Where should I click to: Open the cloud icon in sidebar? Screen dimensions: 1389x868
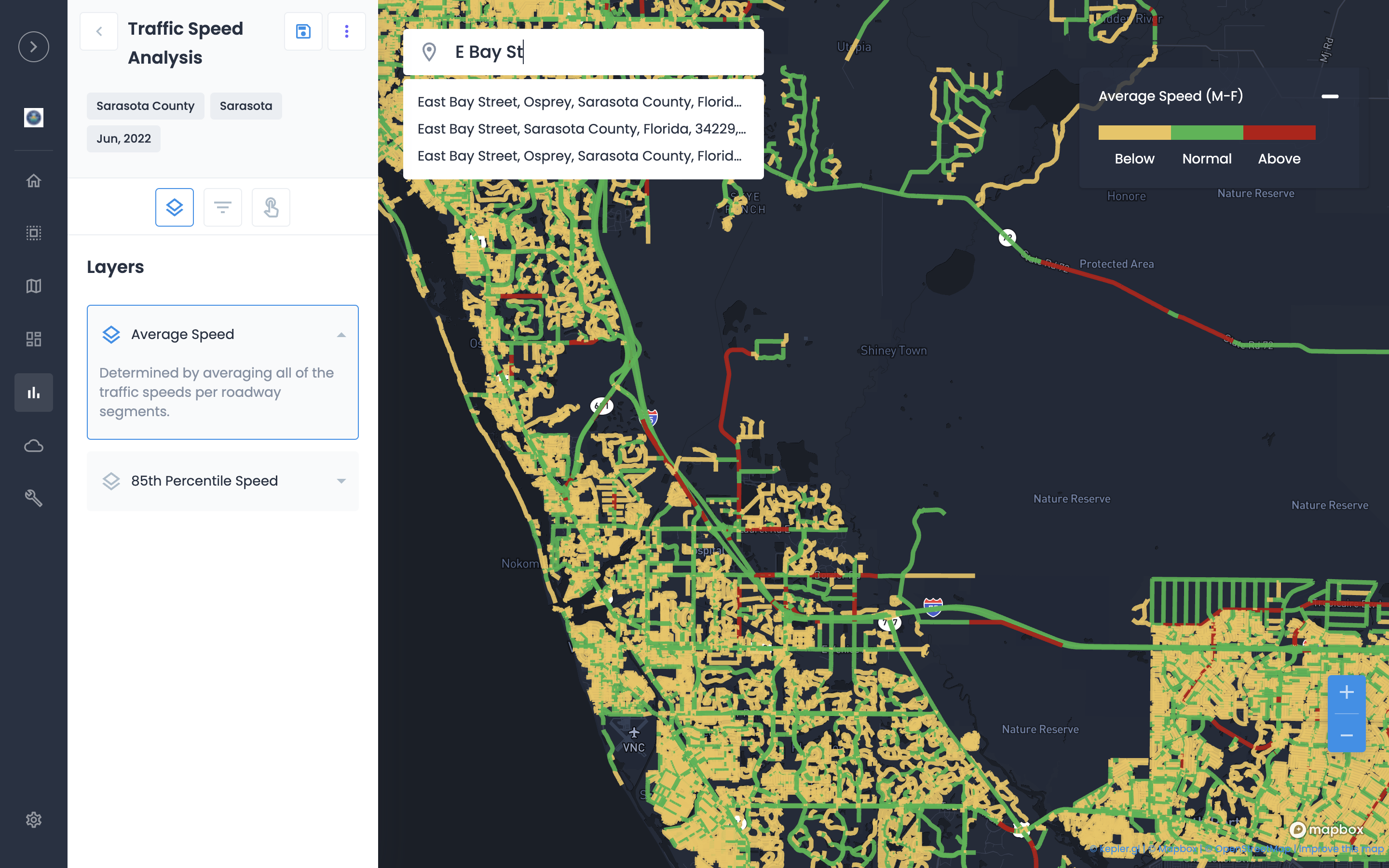(x=33, y=446)
